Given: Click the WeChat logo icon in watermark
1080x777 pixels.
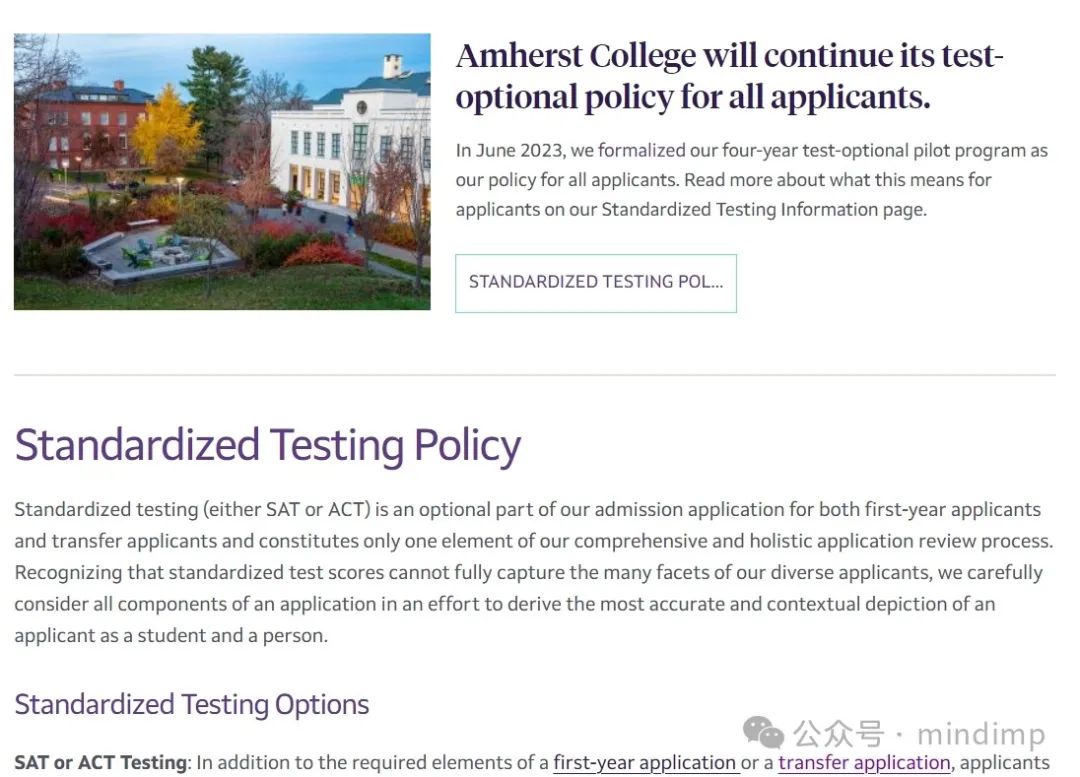Looking at the screenshot, I should (x=763, y=732).
